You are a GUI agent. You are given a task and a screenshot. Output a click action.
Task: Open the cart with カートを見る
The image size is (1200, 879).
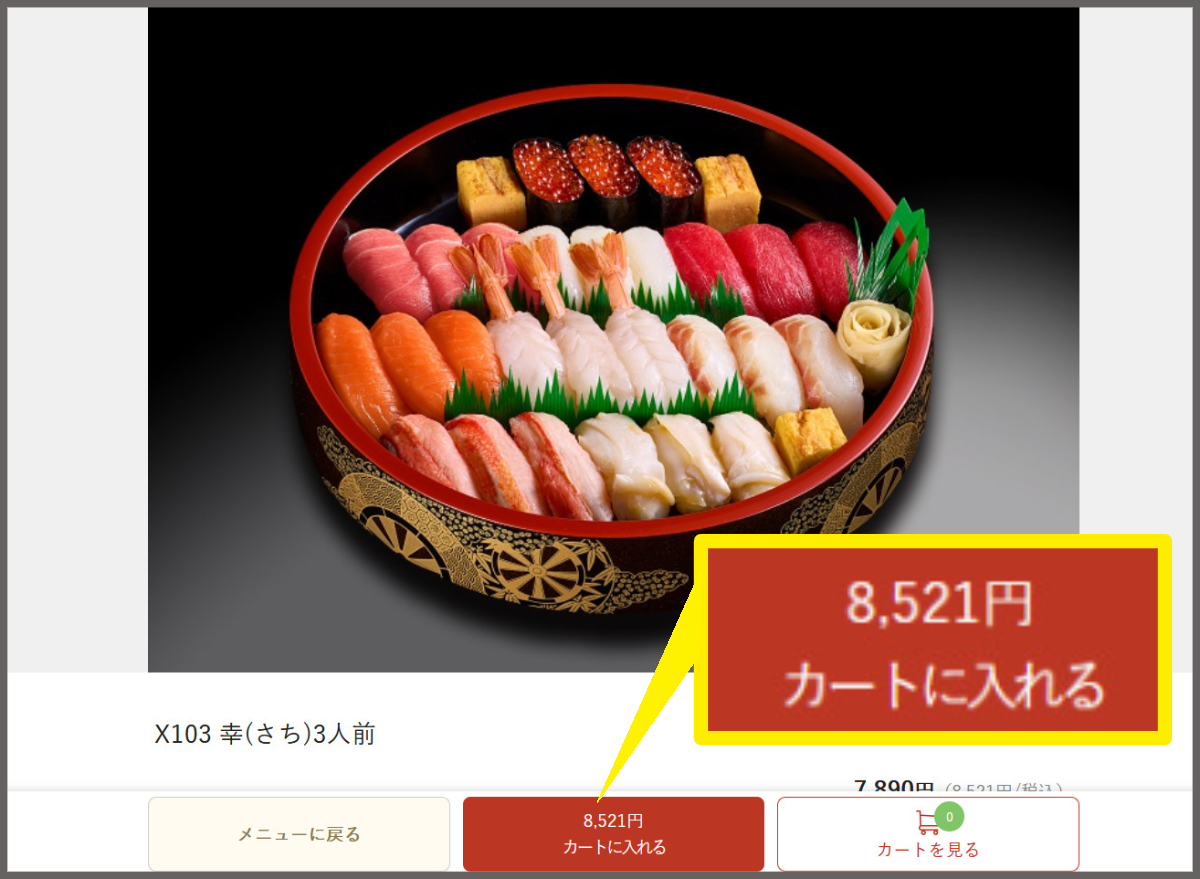(x=928, y=834)
